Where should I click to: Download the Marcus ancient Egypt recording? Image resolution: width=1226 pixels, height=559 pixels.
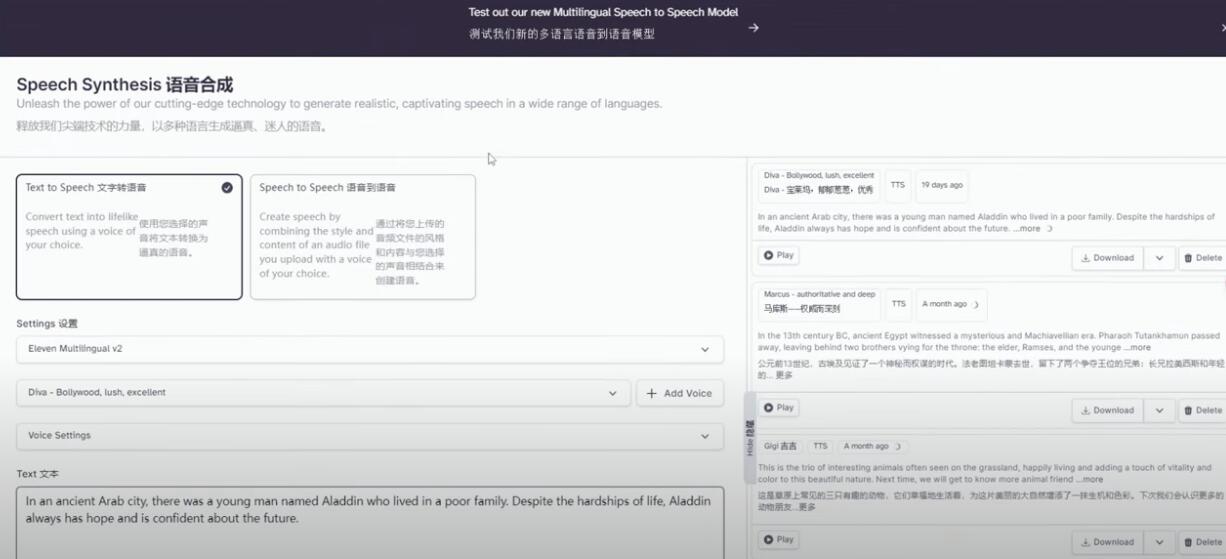pos(1108,410)
